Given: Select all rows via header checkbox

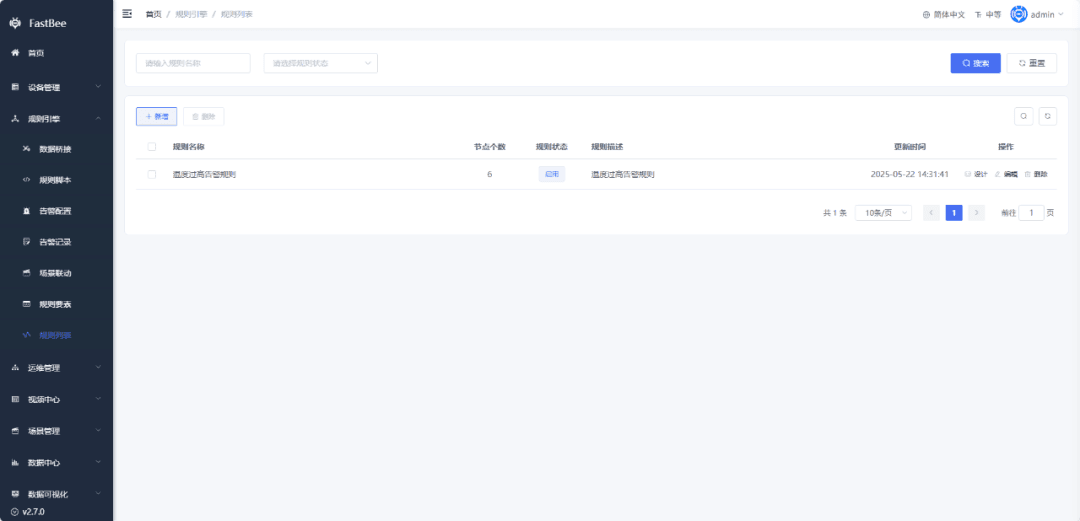Looking at the screenshot, I should [x=152, y=147].
